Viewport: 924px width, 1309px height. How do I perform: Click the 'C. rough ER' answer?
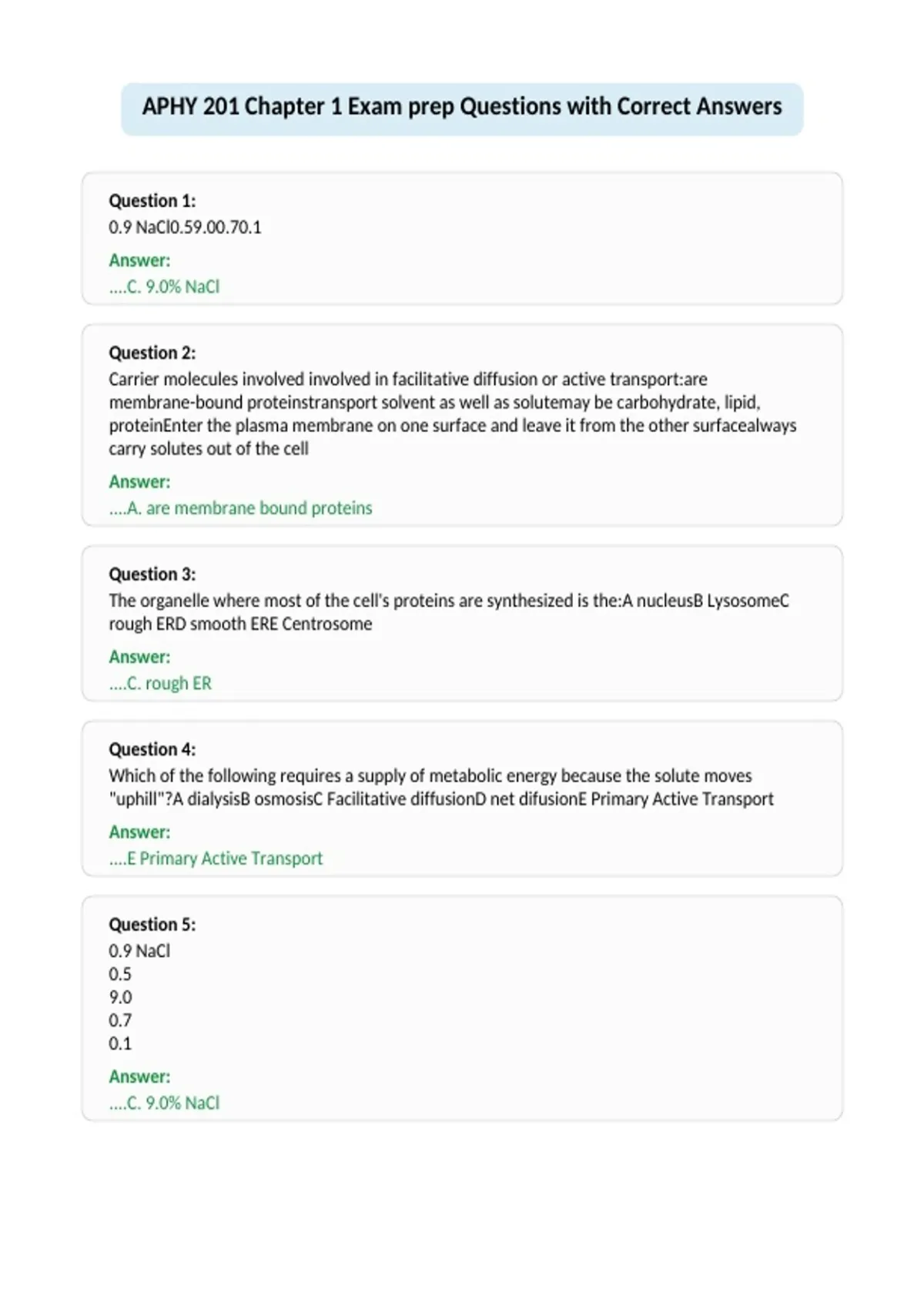click(160, 683)
